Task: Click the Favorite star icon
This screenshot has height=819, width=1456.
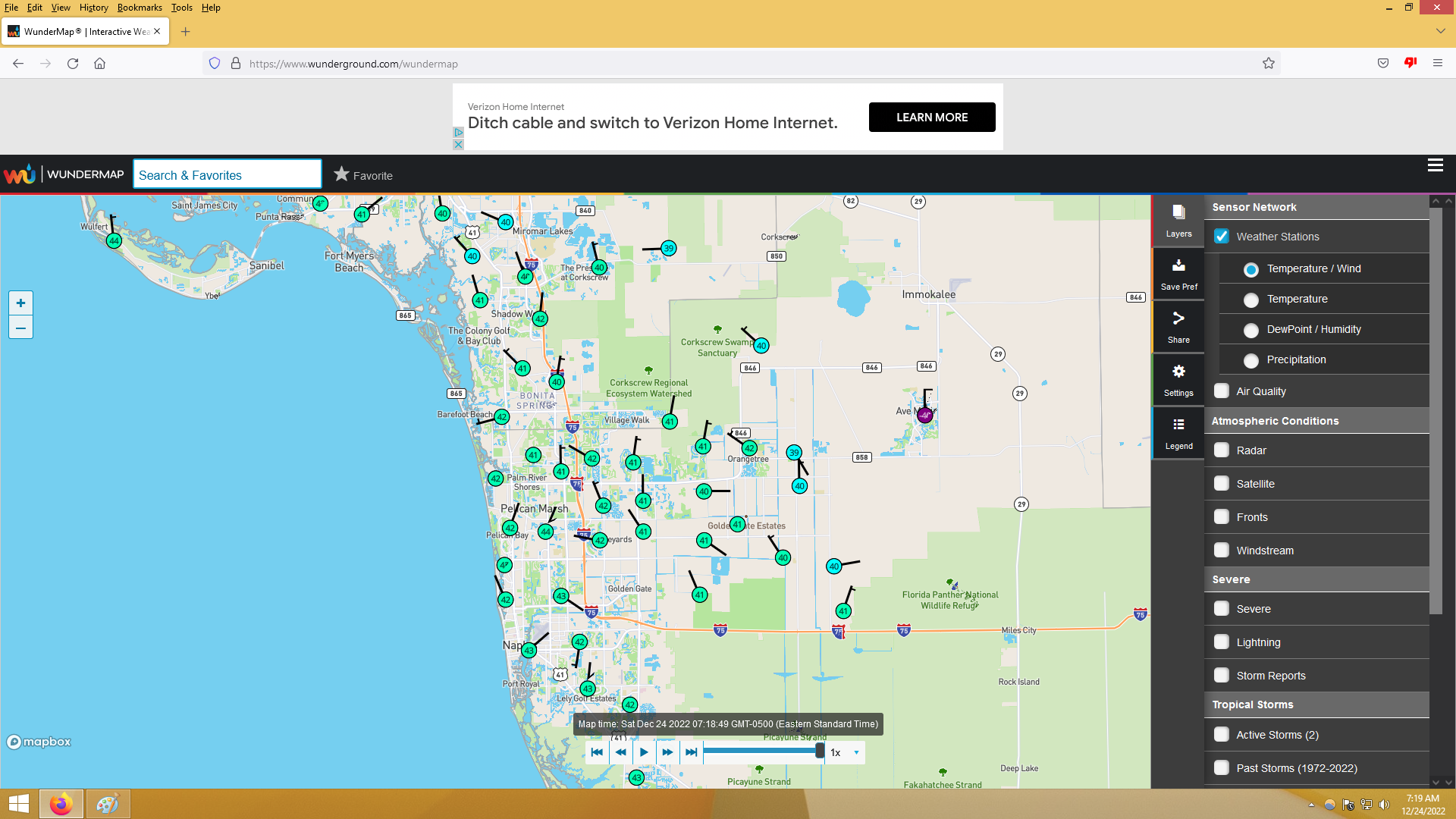Action: coord(342,174)
